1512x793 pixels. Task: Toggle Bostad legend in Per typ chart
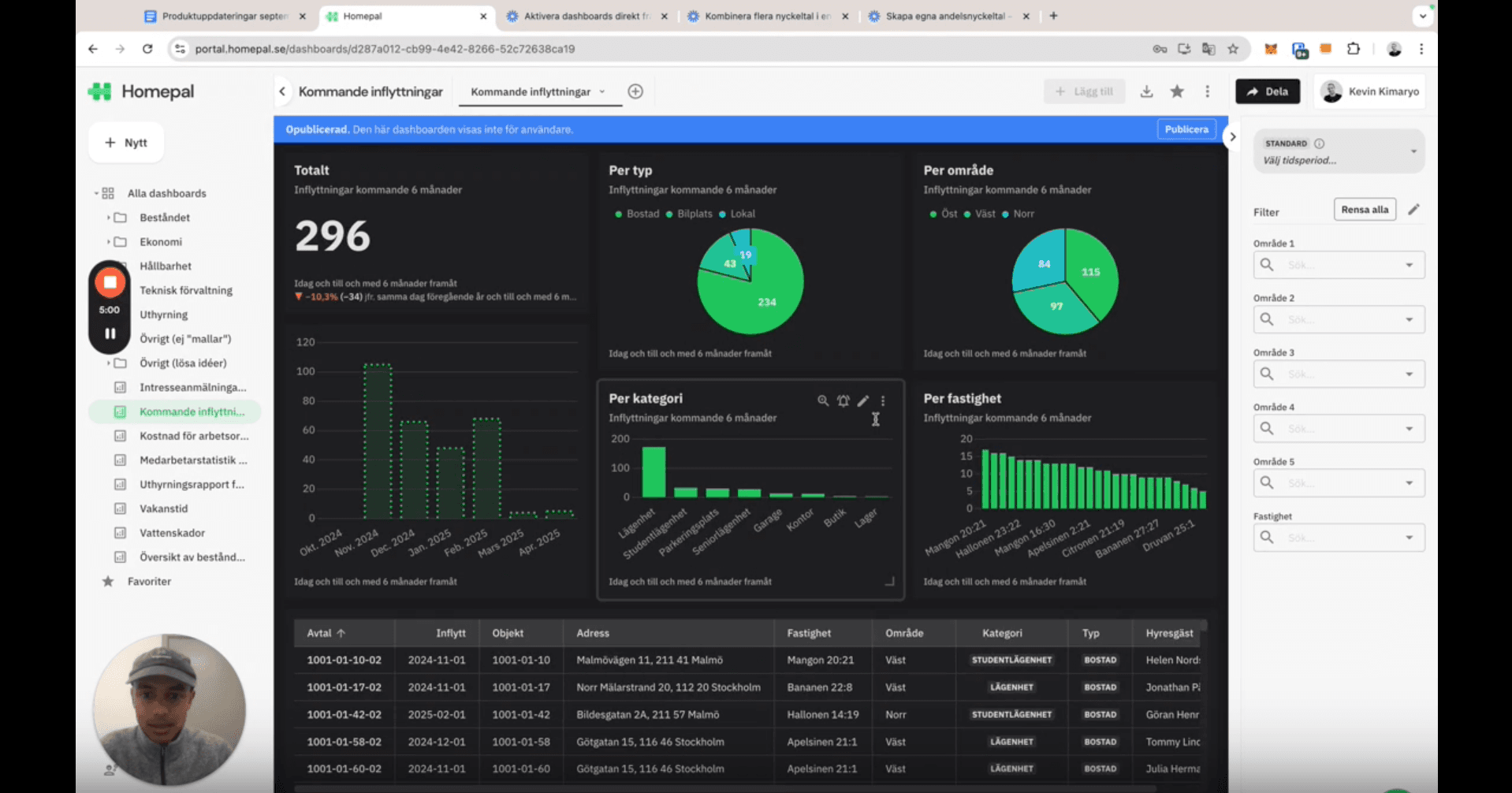coord(637,214)
